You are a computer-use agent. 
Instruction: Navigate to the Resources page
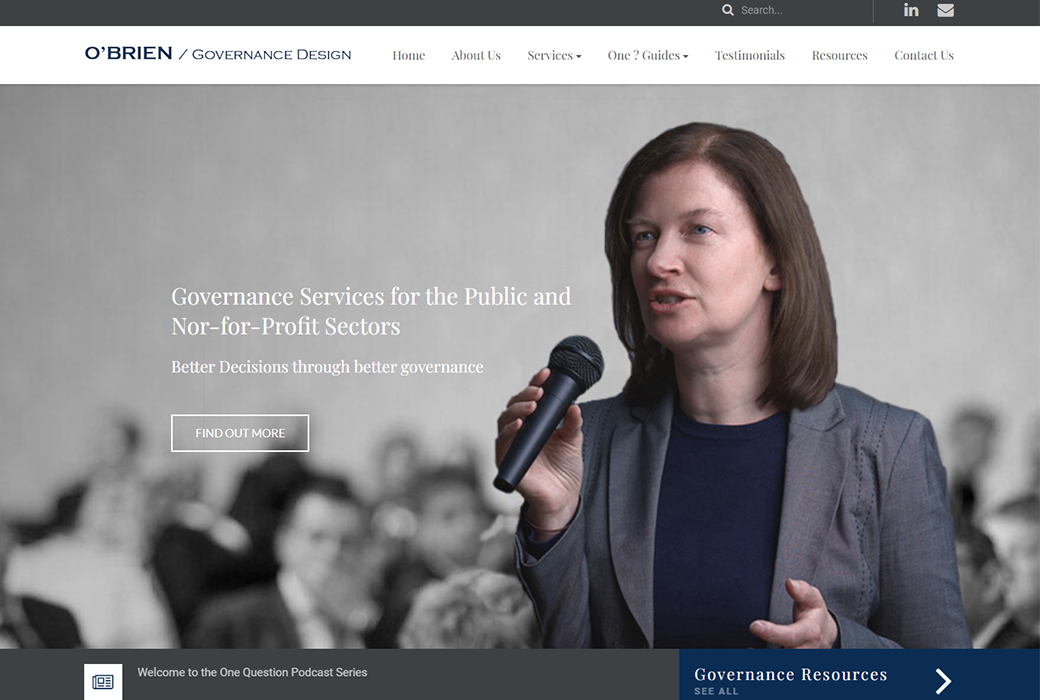coord(839,55)
